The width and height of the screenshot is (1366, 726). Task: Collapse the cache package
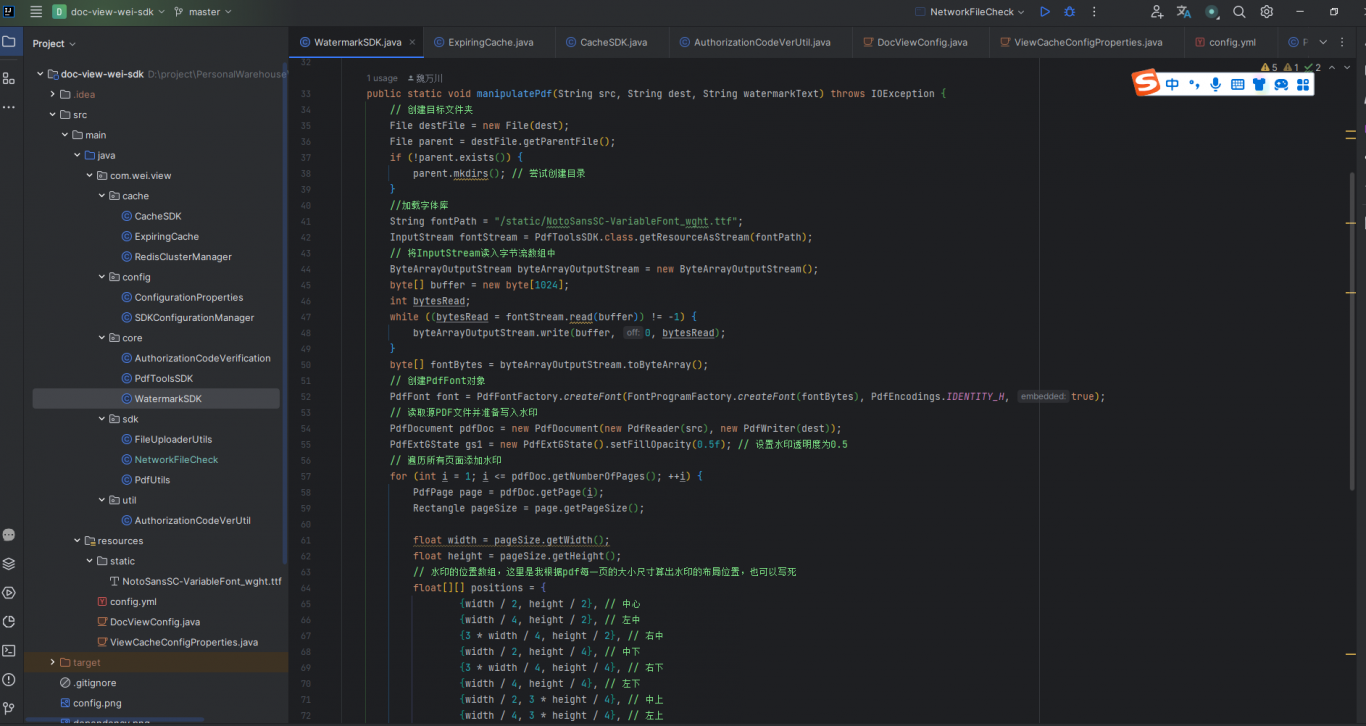point(102,196)
